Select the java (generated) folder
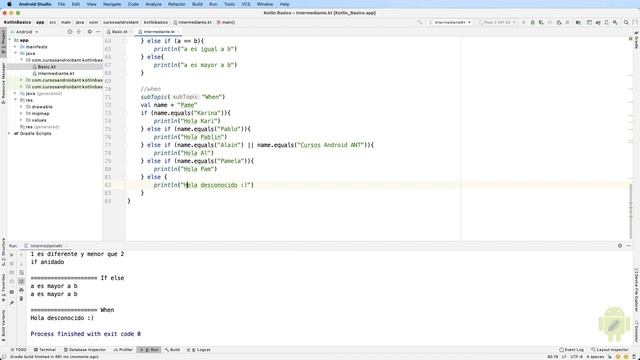The image size is (640, 360). coord(44,93)
